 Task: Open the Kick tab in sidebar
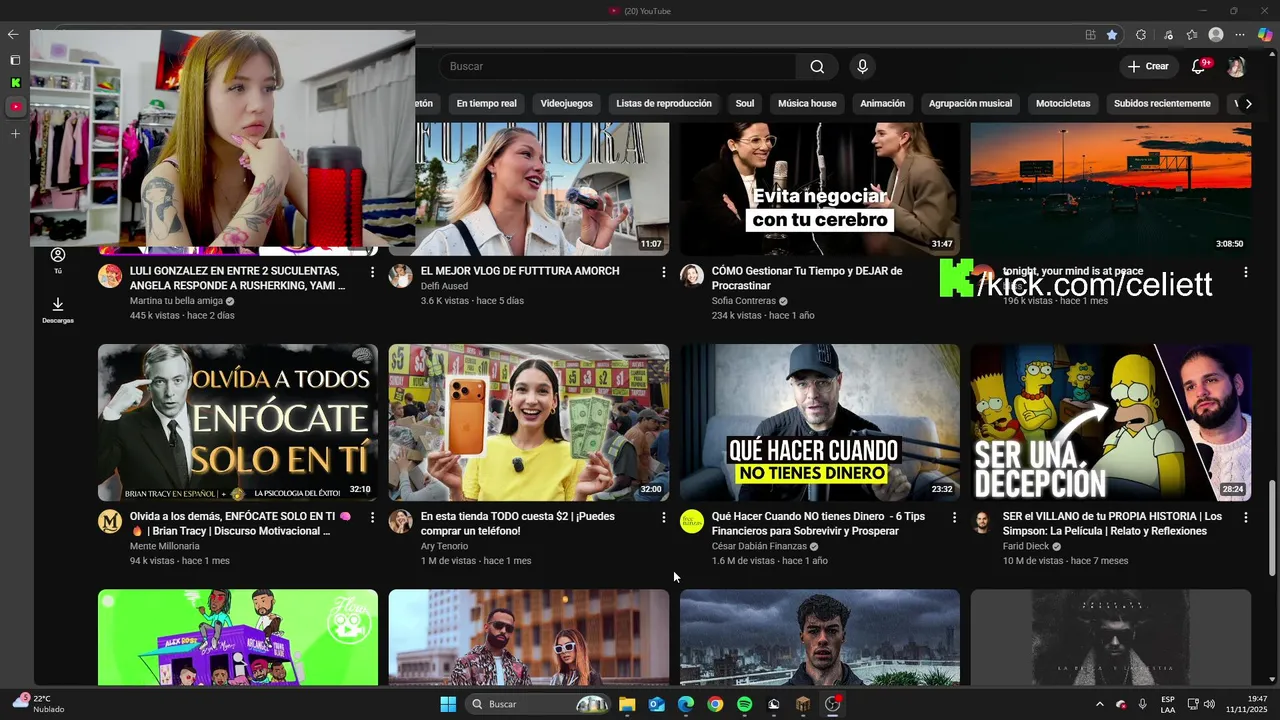[15, 83]
